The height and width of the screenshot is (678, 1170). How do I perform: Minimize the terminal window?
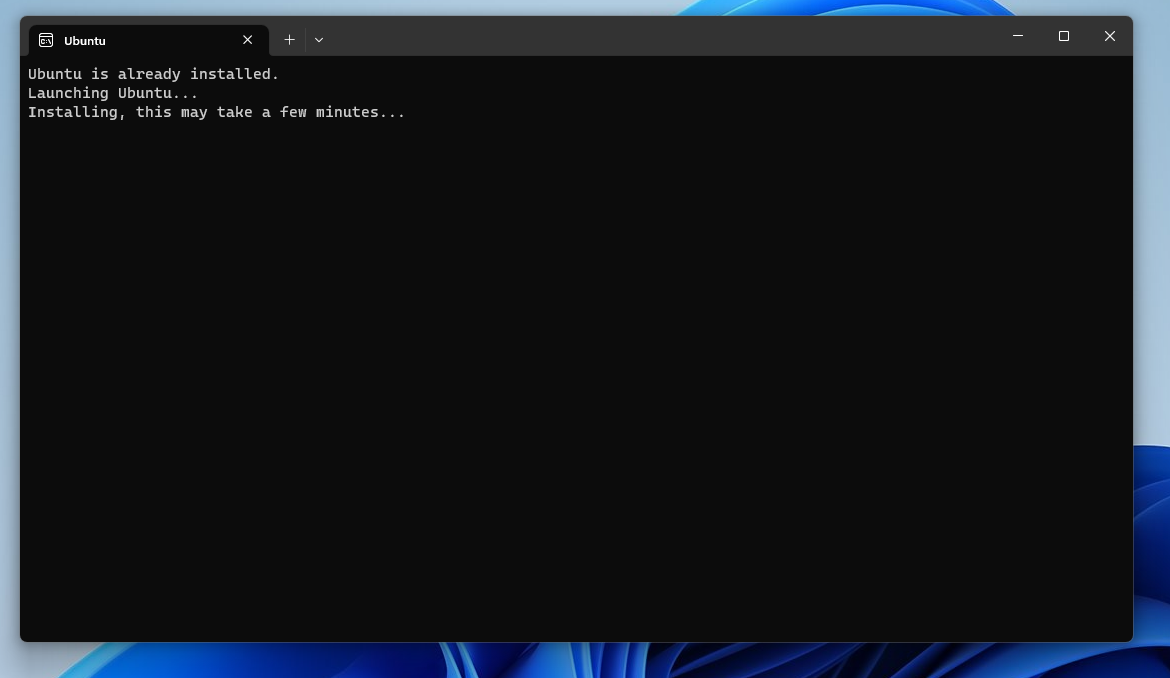(x=1017, y=36)
